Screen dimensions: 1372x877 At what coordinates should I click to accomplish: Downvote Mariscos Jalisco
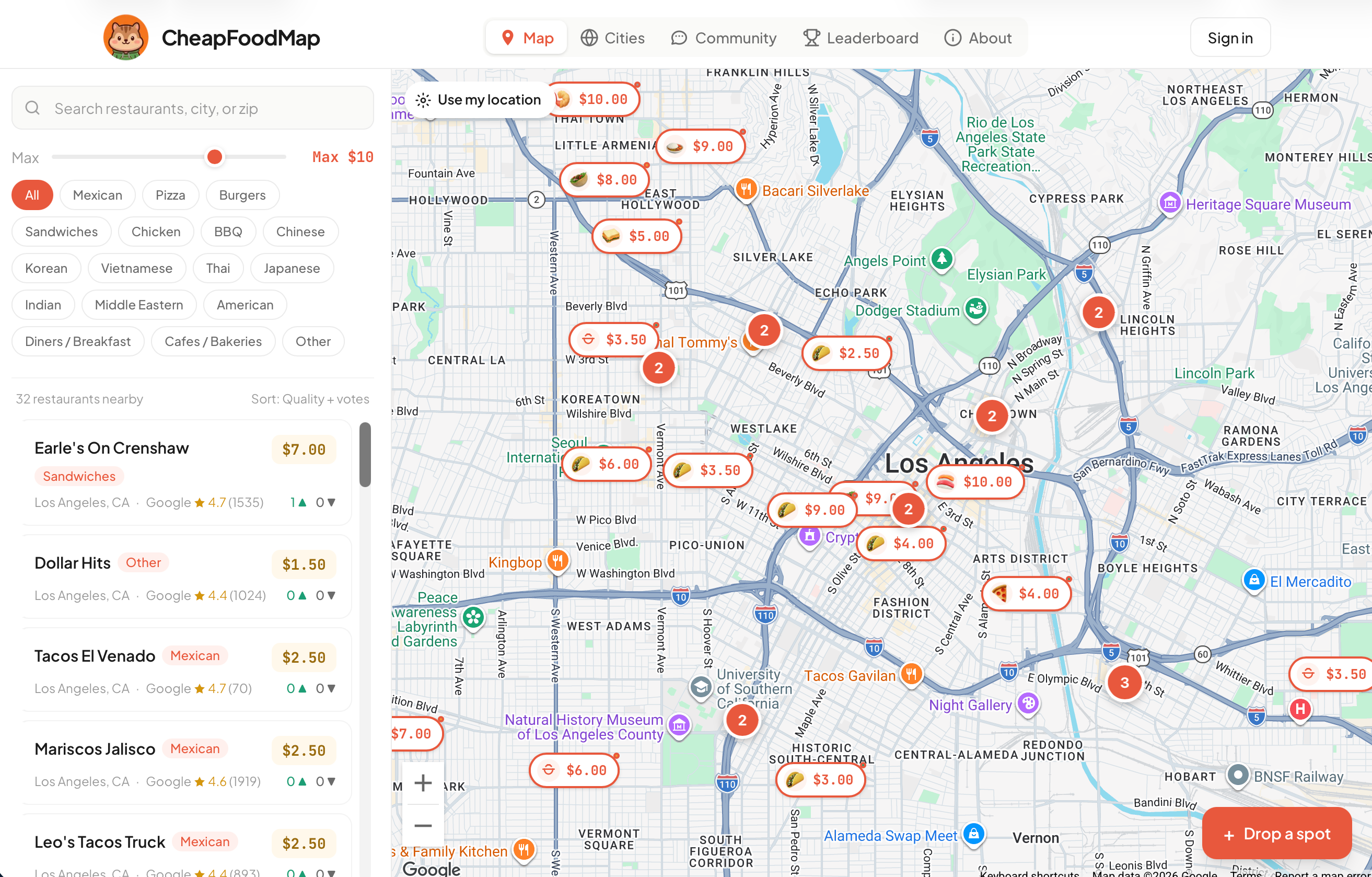click(326, 781)
